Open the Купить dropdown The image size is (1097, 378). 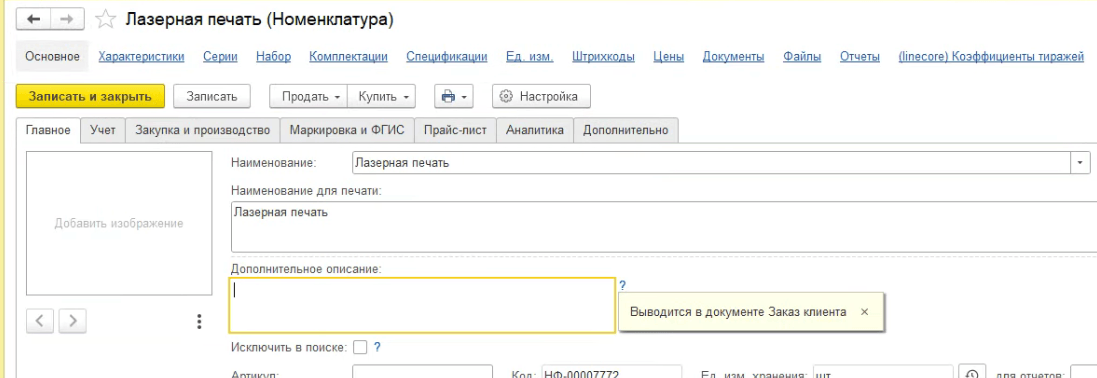tap(382, 97)
